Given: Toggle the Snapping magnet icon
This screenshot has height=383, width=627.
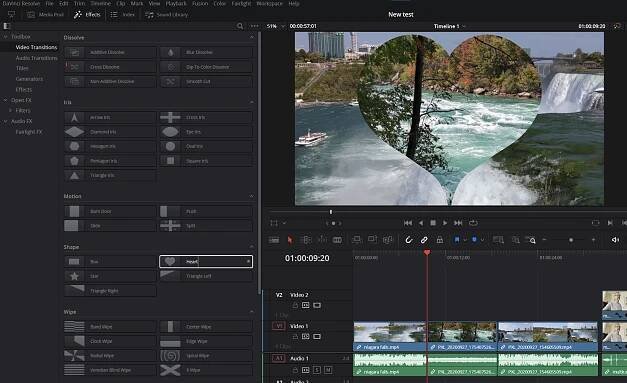Looking at the screenshot, I should pyautogui.click(x=408, y=239).
